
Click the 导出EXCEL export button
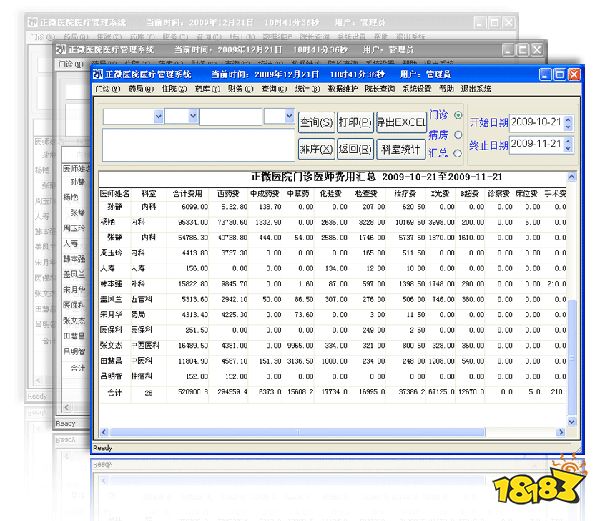[x=401, y=122]
